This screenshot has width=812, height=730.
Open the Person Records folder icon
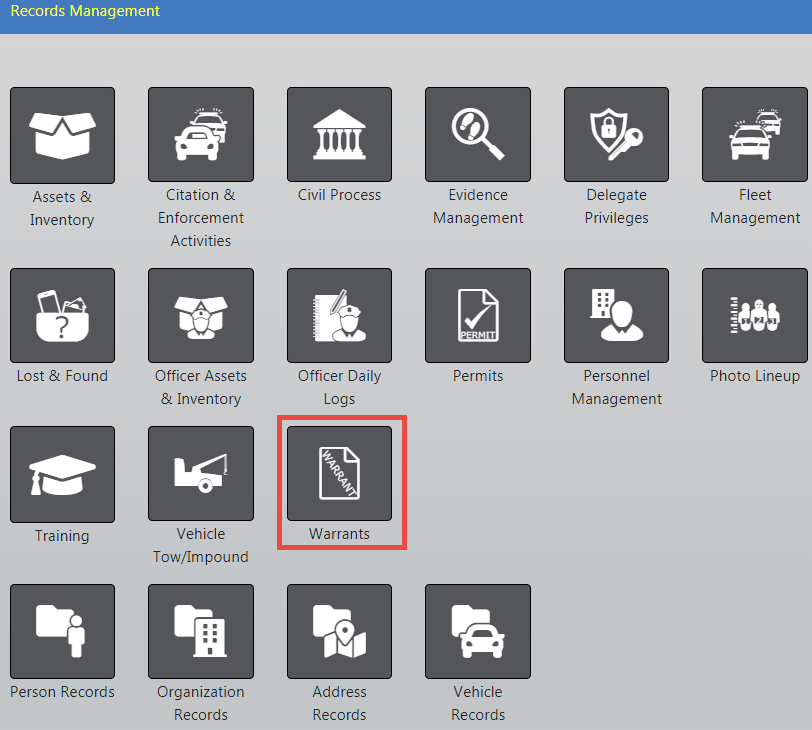pos(62,632)
